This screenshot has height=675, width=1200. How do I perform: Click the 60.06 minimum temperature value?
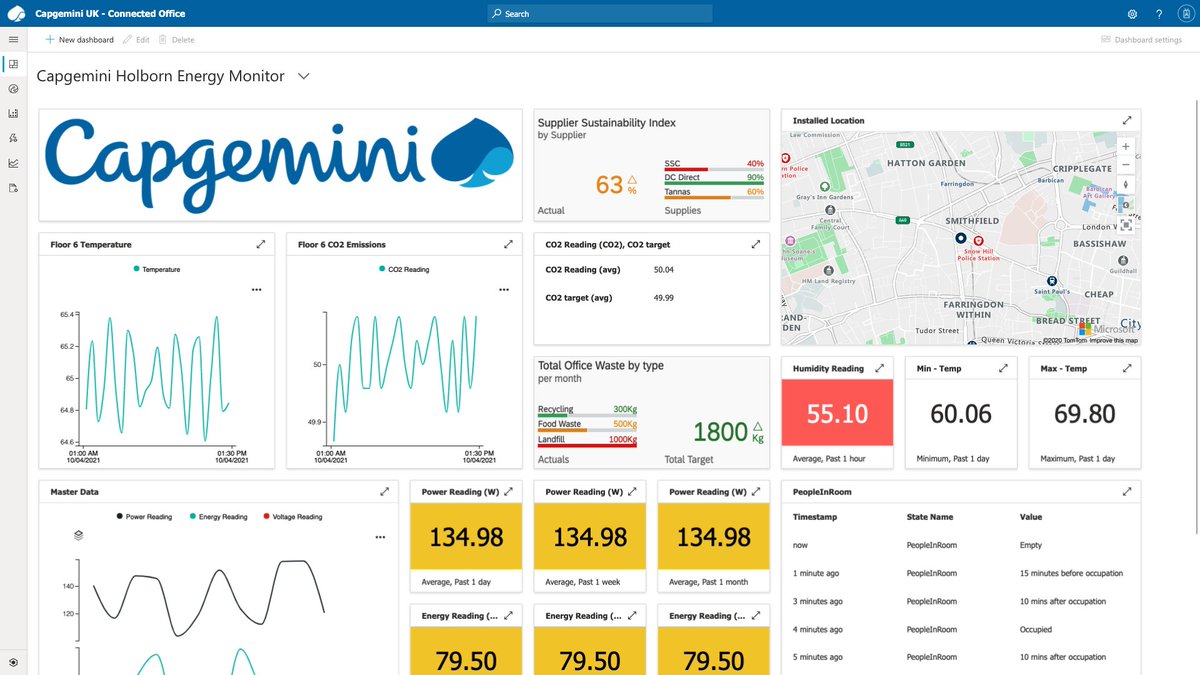(x=961, y=413)
